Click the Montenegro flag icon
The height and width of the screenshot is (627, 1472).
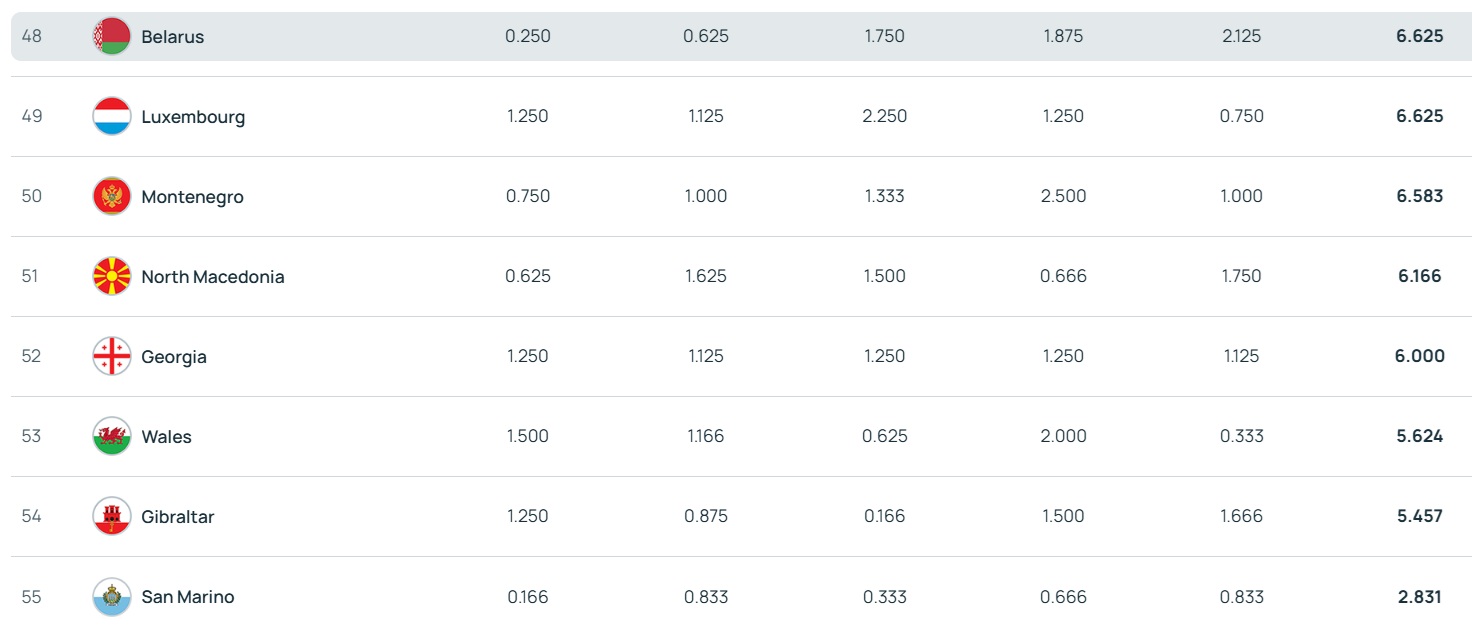click(x=111, y=196)
